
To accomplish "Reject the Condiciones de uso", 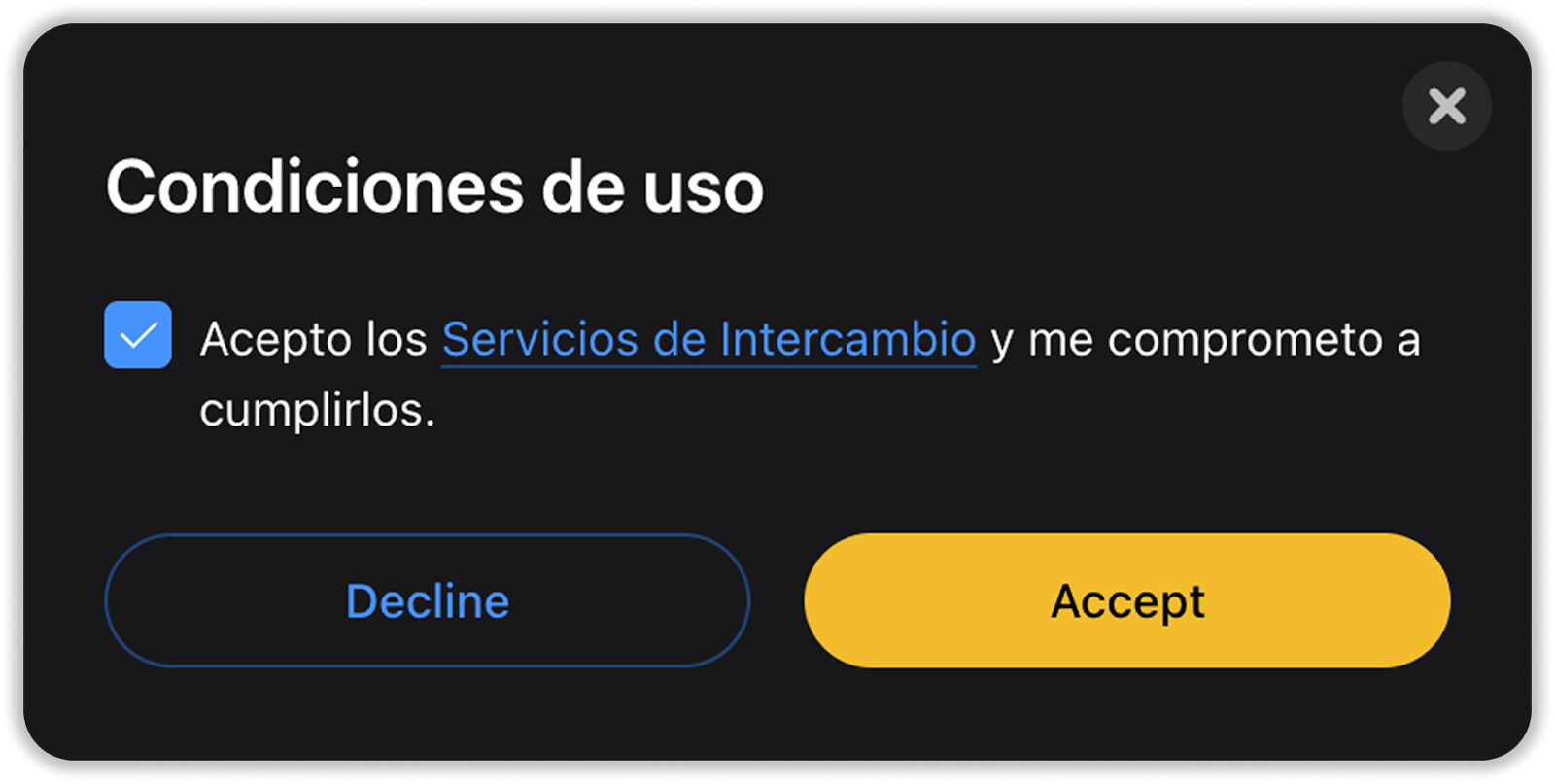I will tap(428, 600).
